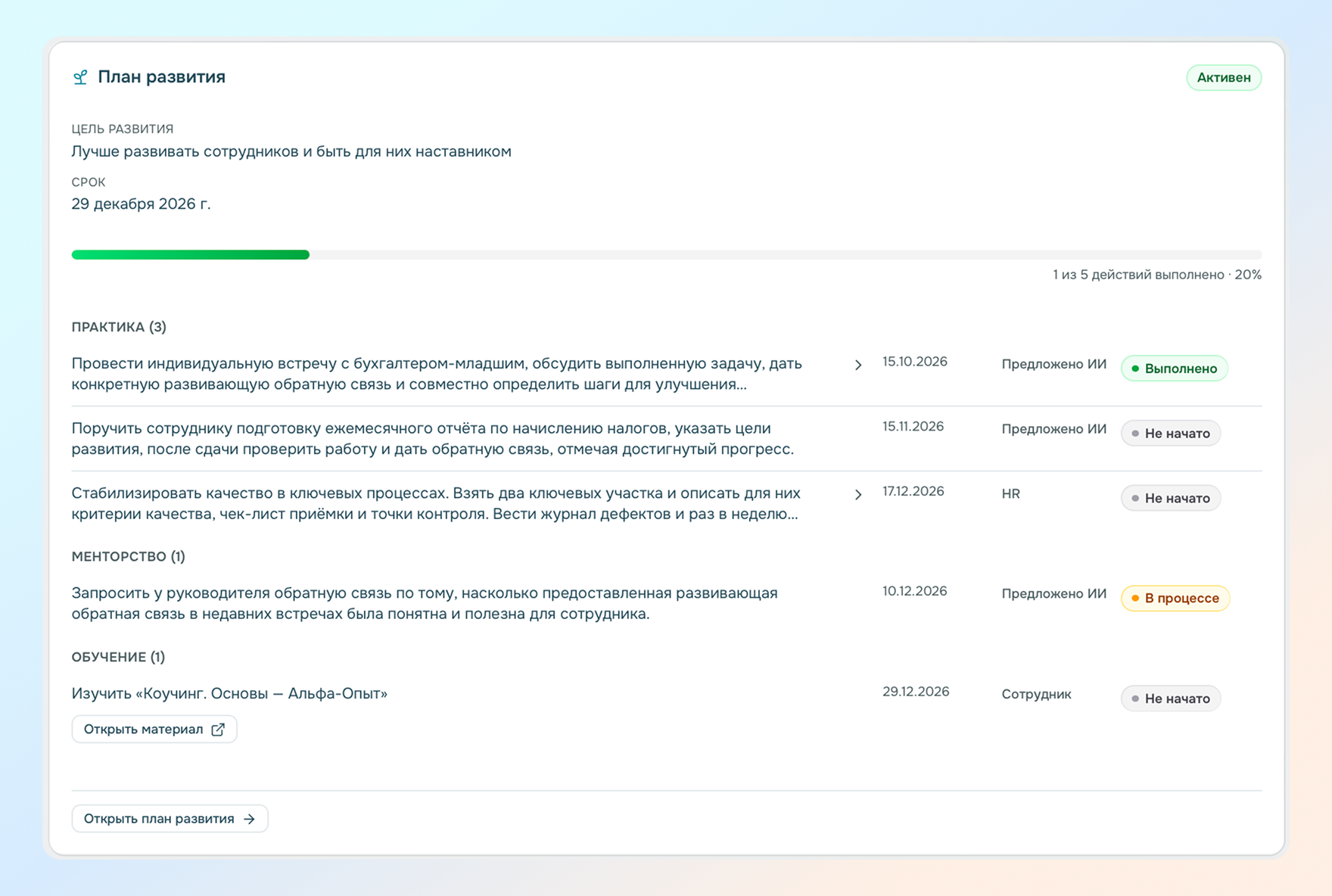Click the Активен status badge
Screen dimensions: 1332x896
(x=1224, y=78)
